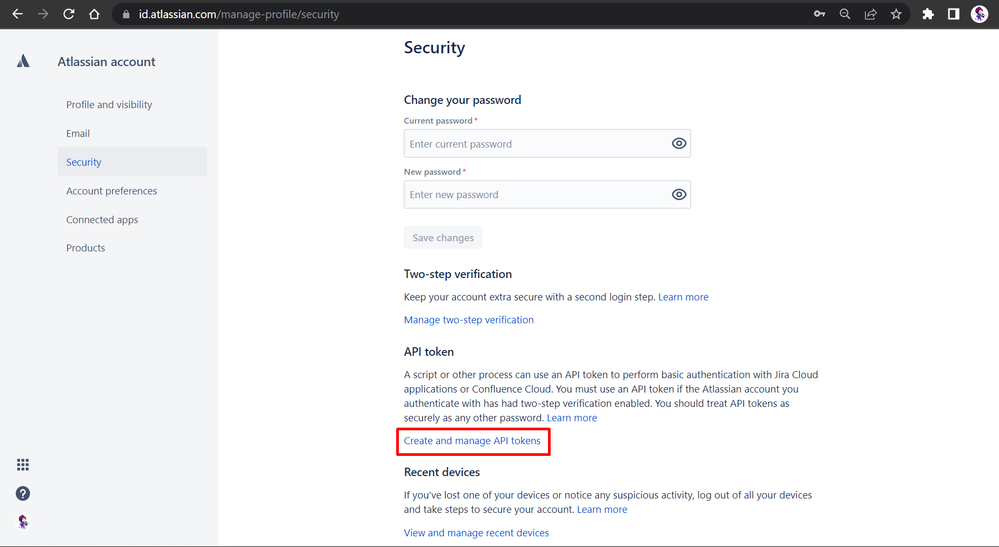999x547 pixels.
Task: Click Create and manage API tokens link
Action: coord(472,441)
